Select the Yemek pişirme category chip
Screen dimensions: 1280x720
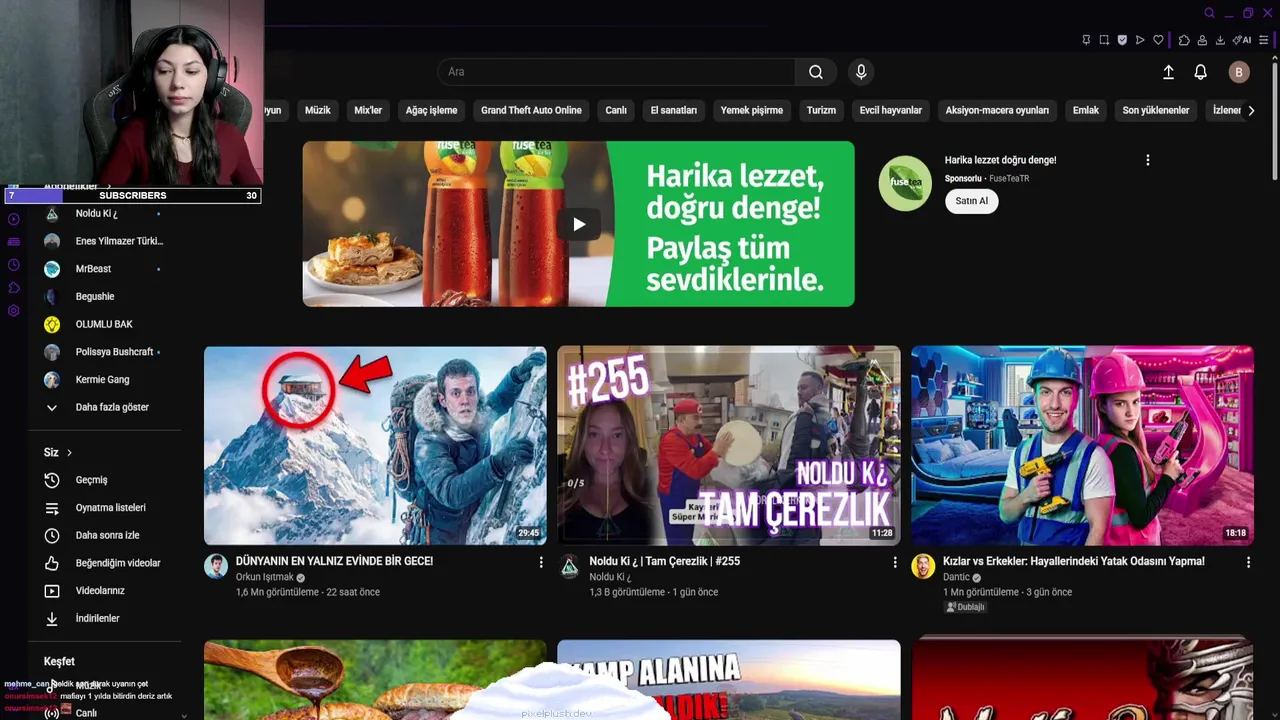coord(752,110)
